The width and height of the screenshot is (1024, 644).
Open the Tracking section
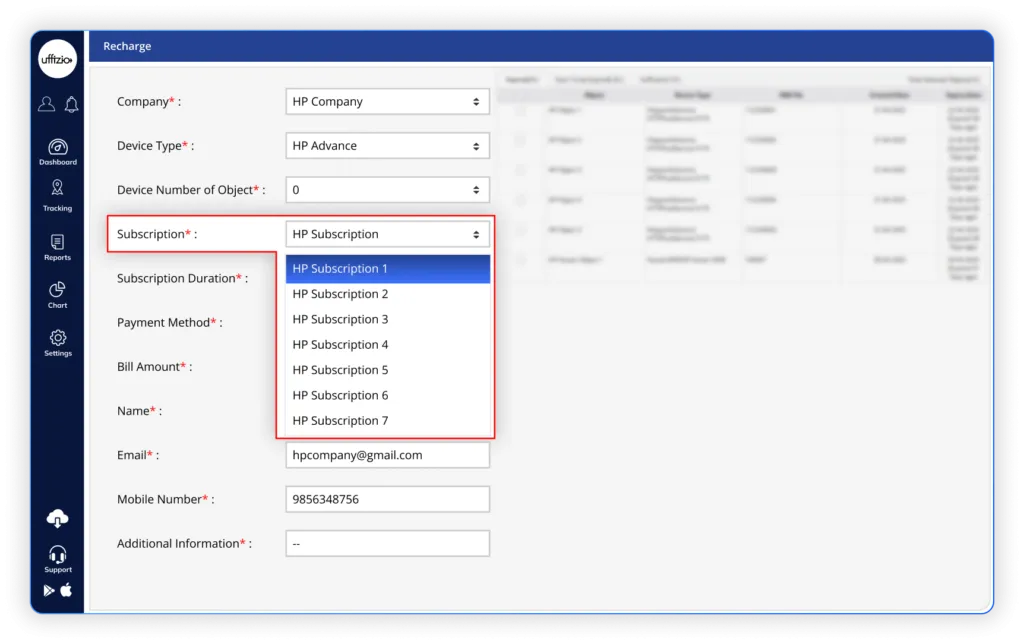(x=58, y=195)
